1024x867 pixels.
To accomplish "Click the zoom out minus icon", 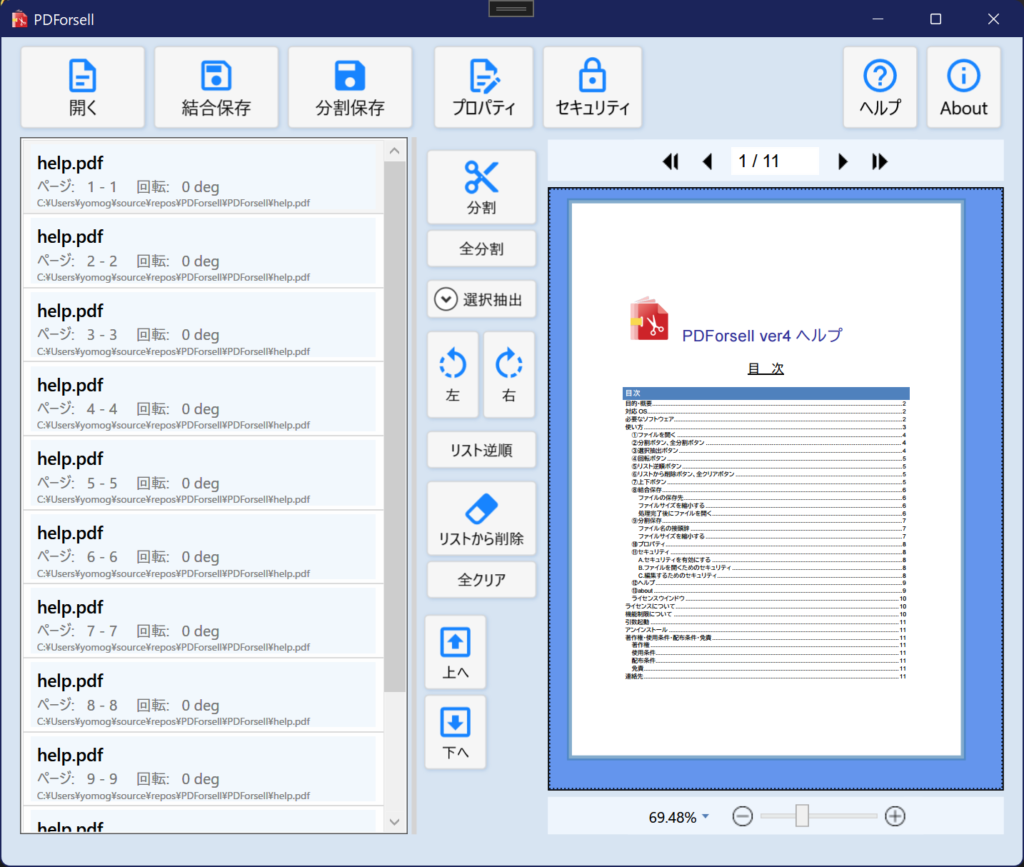I will pyautogui.click(x=743, y=816).
